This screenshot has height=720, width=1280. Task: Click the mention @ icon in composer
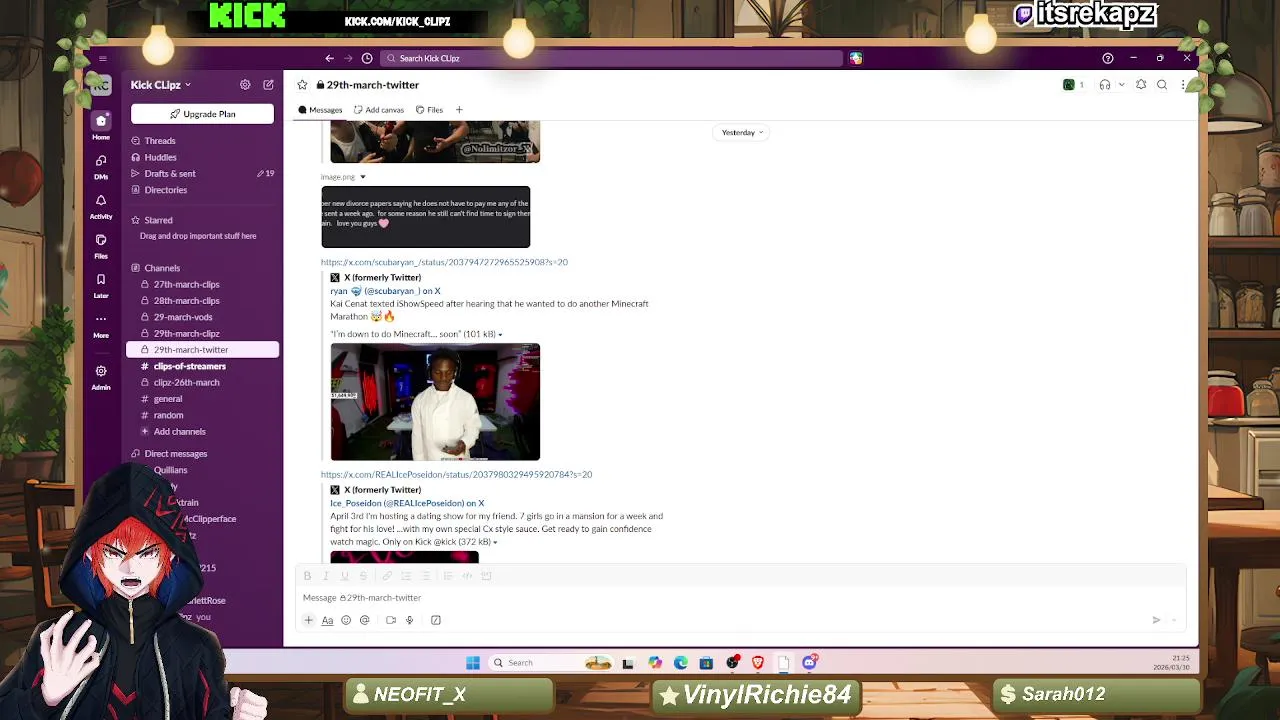364,620
